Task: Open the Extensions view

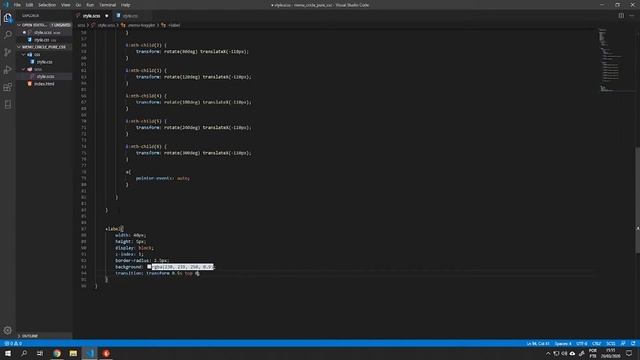Action: tap(8, 87)
